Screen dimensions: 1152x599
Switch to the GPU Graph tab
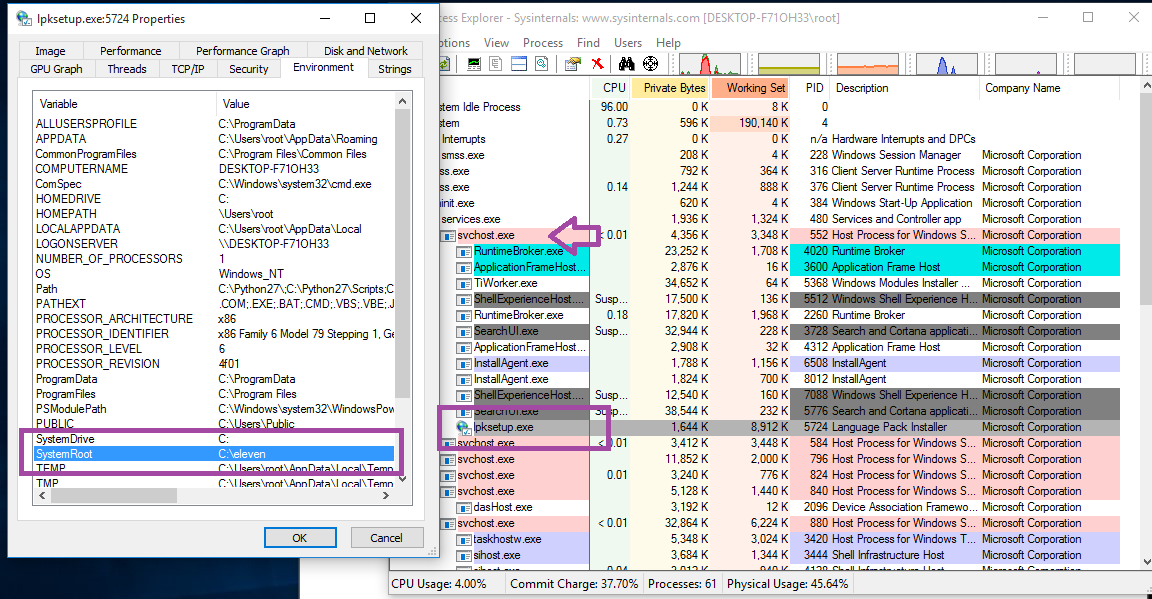(57, 69)
